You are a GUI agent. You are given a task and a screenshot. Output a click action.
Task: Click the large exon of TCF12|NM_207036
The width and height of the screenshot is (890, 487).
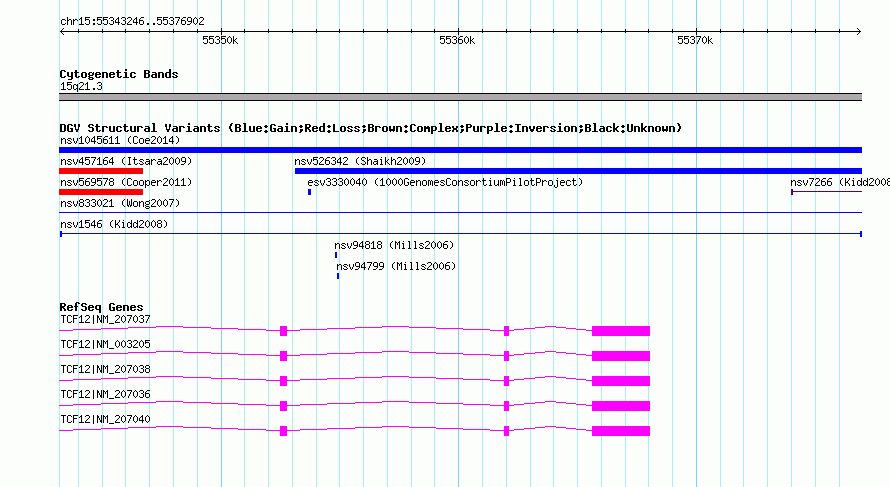621,406
